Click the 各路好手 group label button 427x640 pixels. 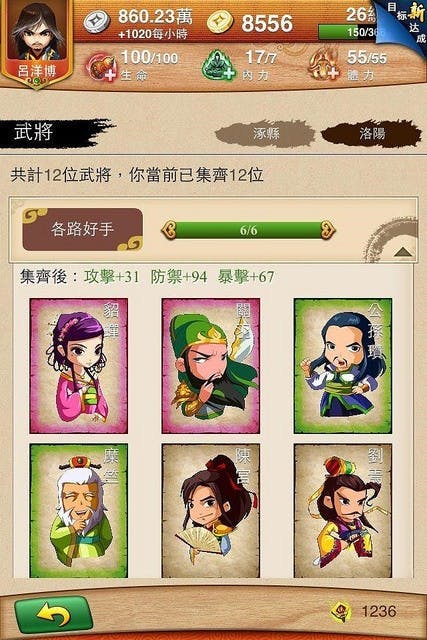[x=82, y=229]
